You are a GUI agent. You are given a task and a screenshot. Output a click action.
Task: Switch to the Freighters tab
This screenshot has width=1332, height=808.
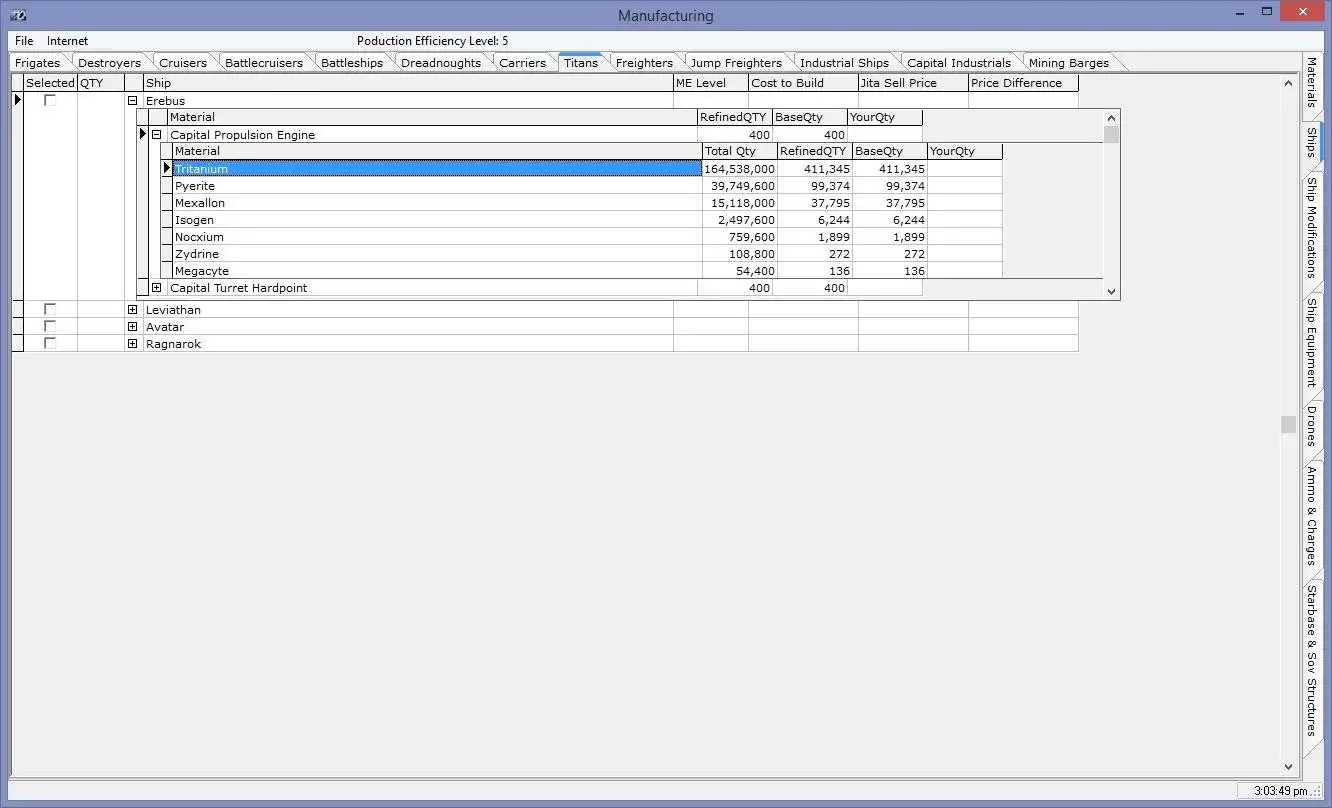[x=644, y=63]
